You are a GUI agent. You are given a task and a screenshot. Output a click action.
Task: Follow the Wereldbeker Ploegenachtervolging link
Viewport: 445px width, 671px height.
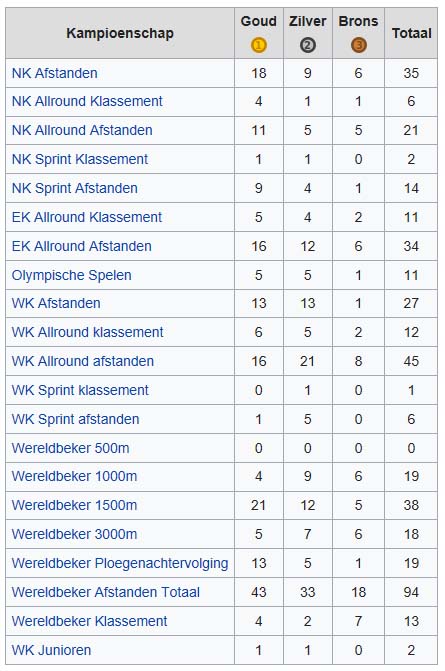(120, 563)
